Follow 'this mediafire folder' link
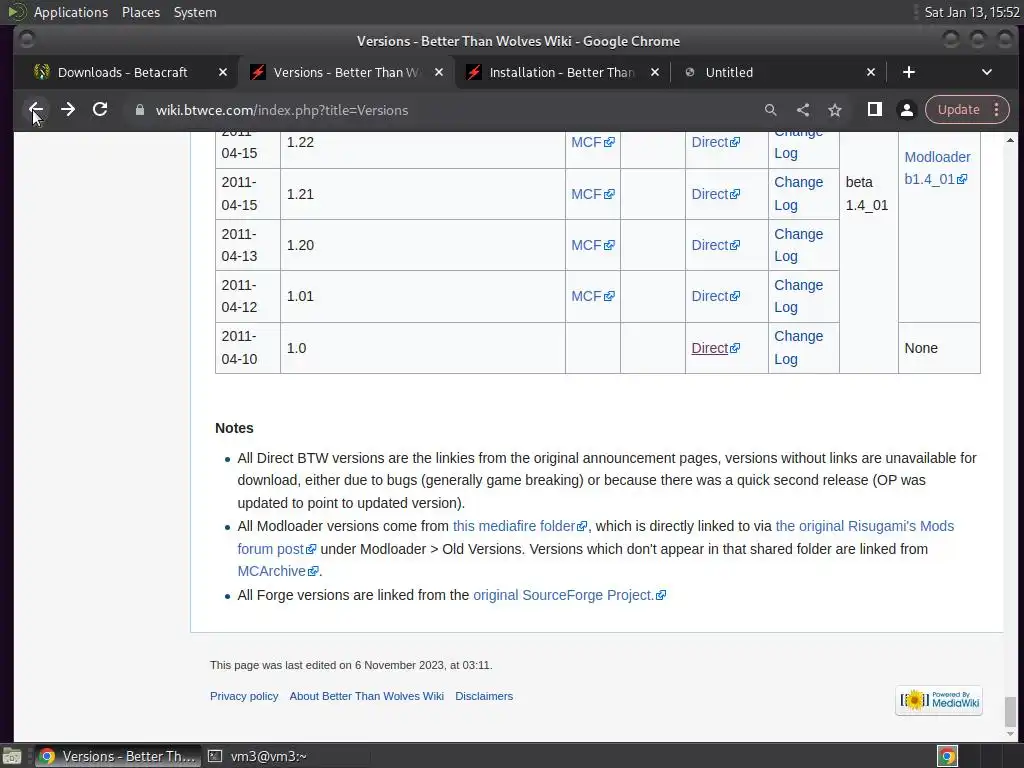This screenshot has height=768, width=1024. (x=520, y=526)
